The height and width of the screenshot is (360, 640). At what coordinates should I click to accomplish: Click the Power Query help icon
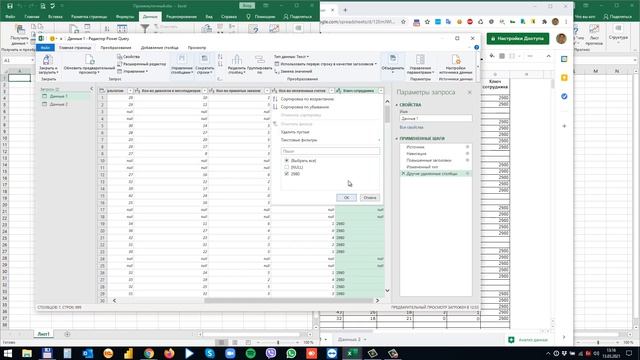pos(476,47)
